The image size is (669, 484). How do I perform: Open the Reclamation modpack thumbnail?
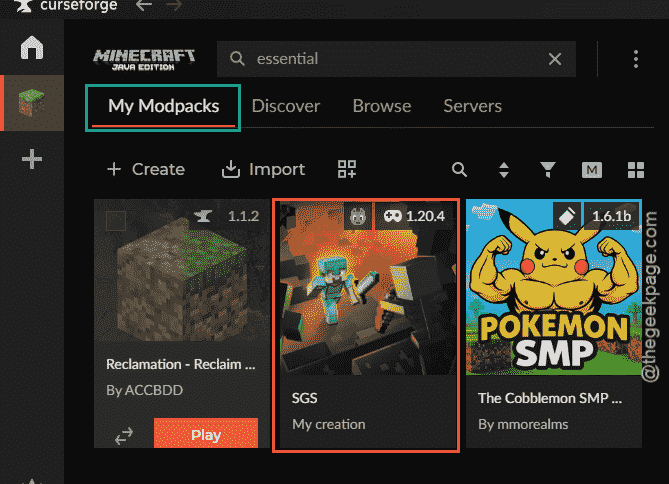[182, 270]
